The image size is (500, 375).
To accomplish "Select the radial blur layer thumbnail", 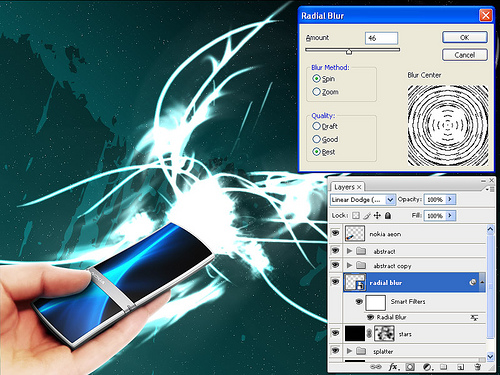I will [x=355, y=282].
